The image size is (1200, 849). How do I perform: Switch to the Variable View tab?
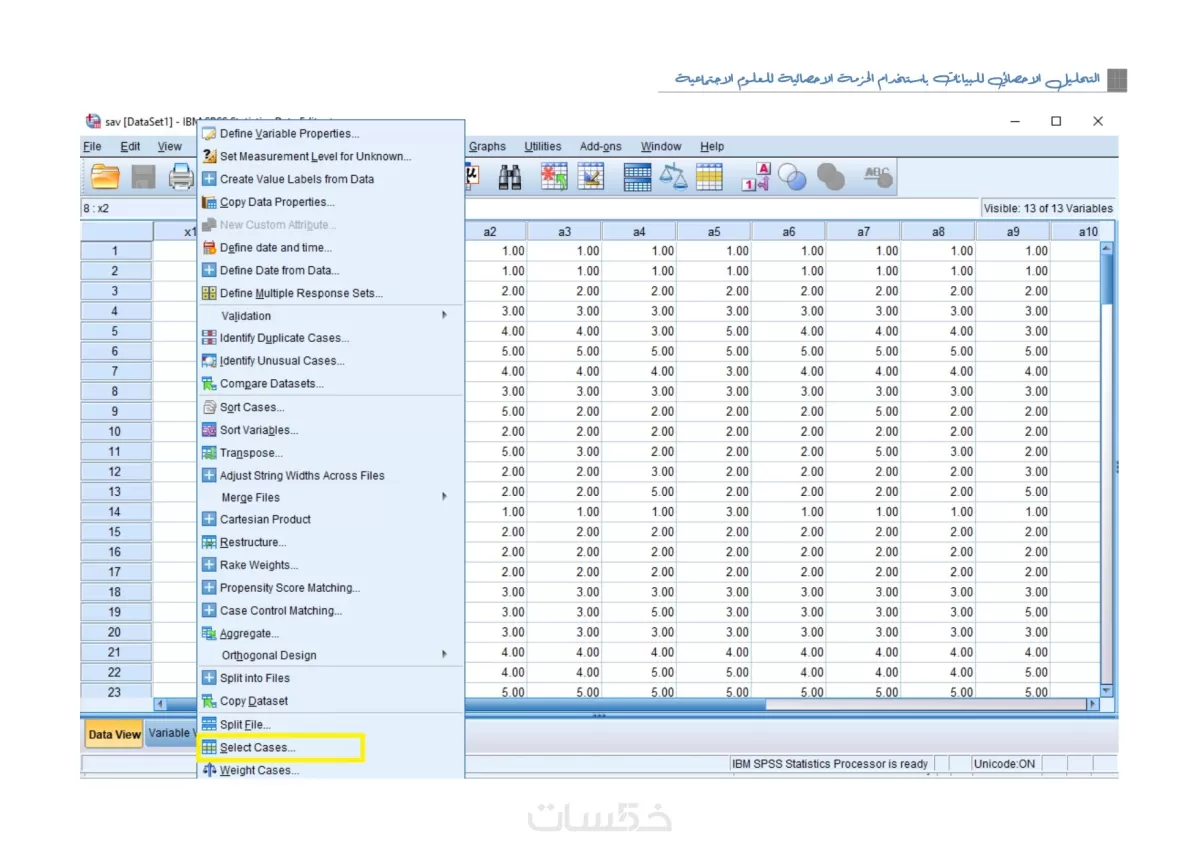(x=170, y=733)
